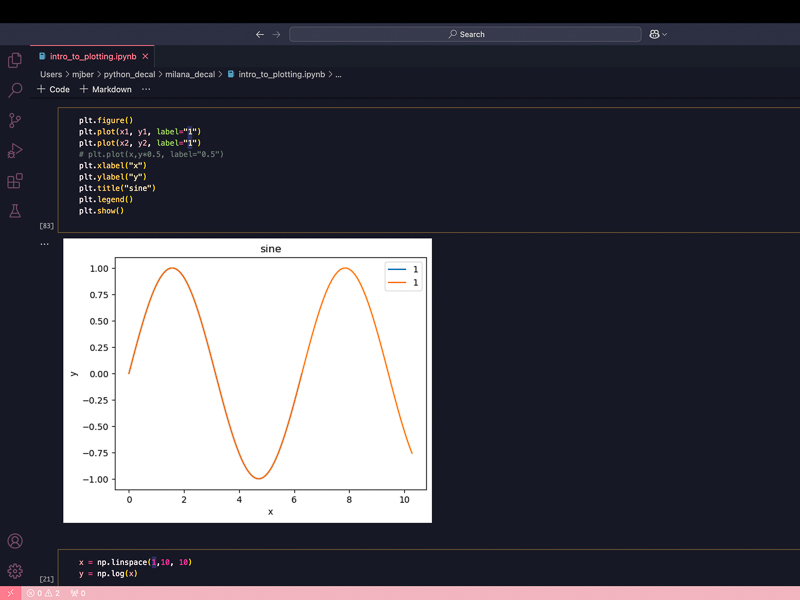Click the remote window status bar icon

(x=10, y=593)
